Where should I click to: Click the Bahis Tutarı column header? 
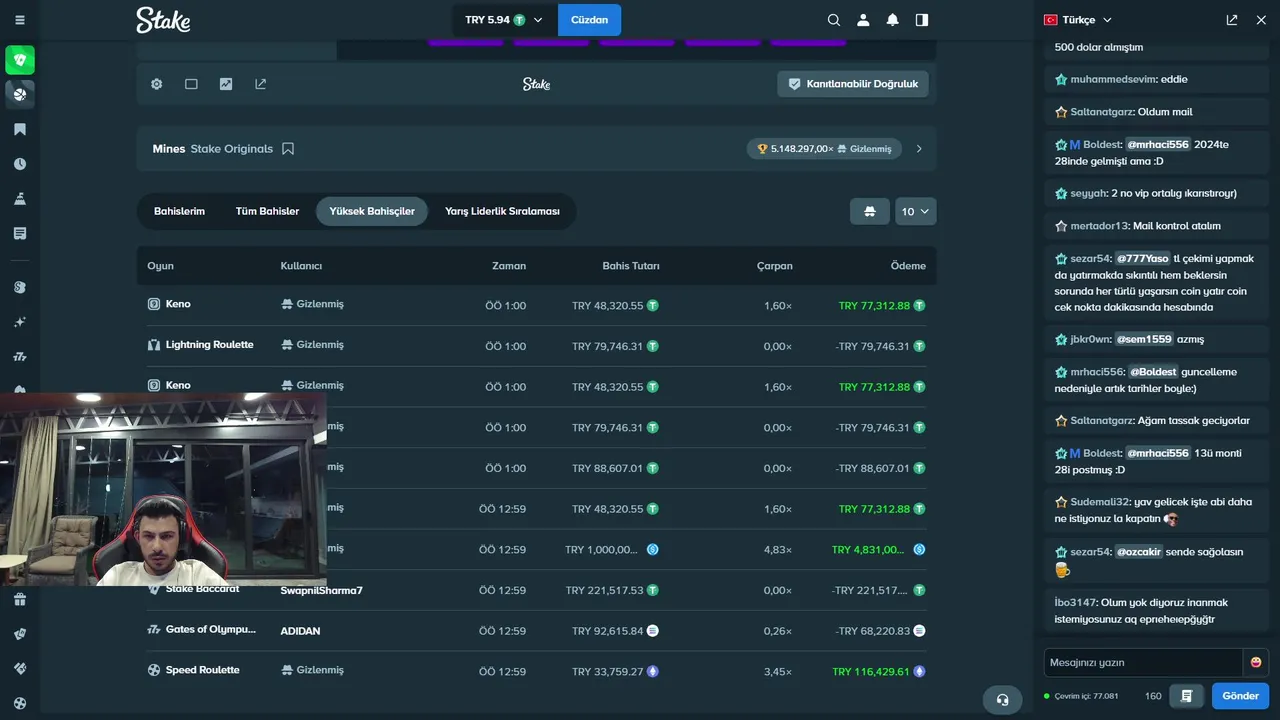(631, 266)
